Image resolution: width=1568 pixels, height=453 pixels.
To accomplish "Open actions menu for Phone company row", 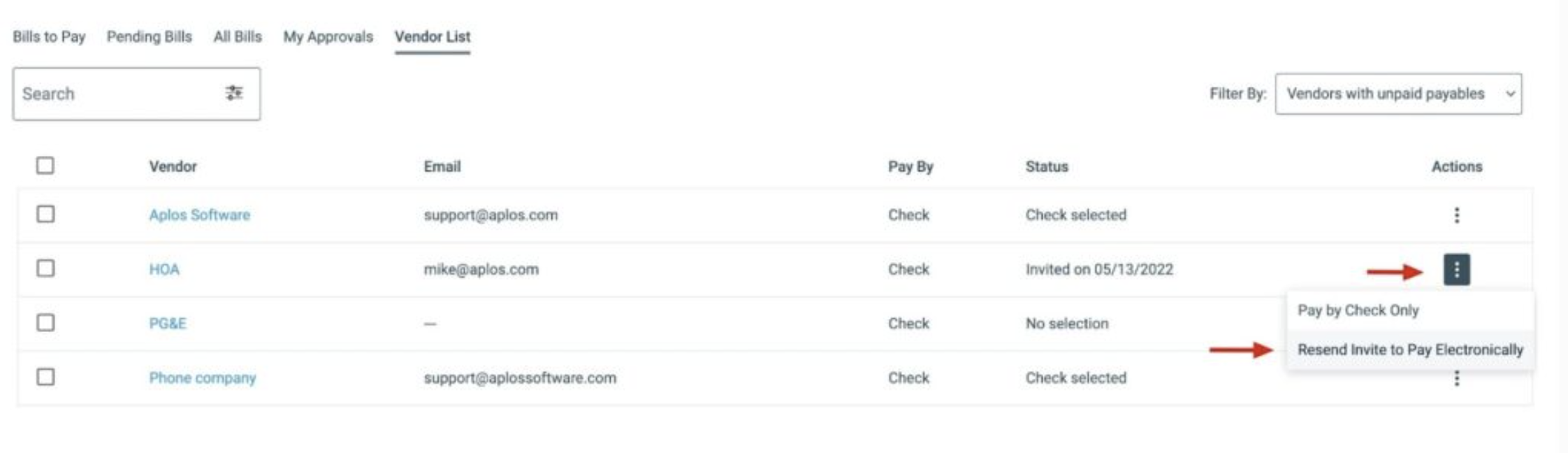I will click(1456, 379).
